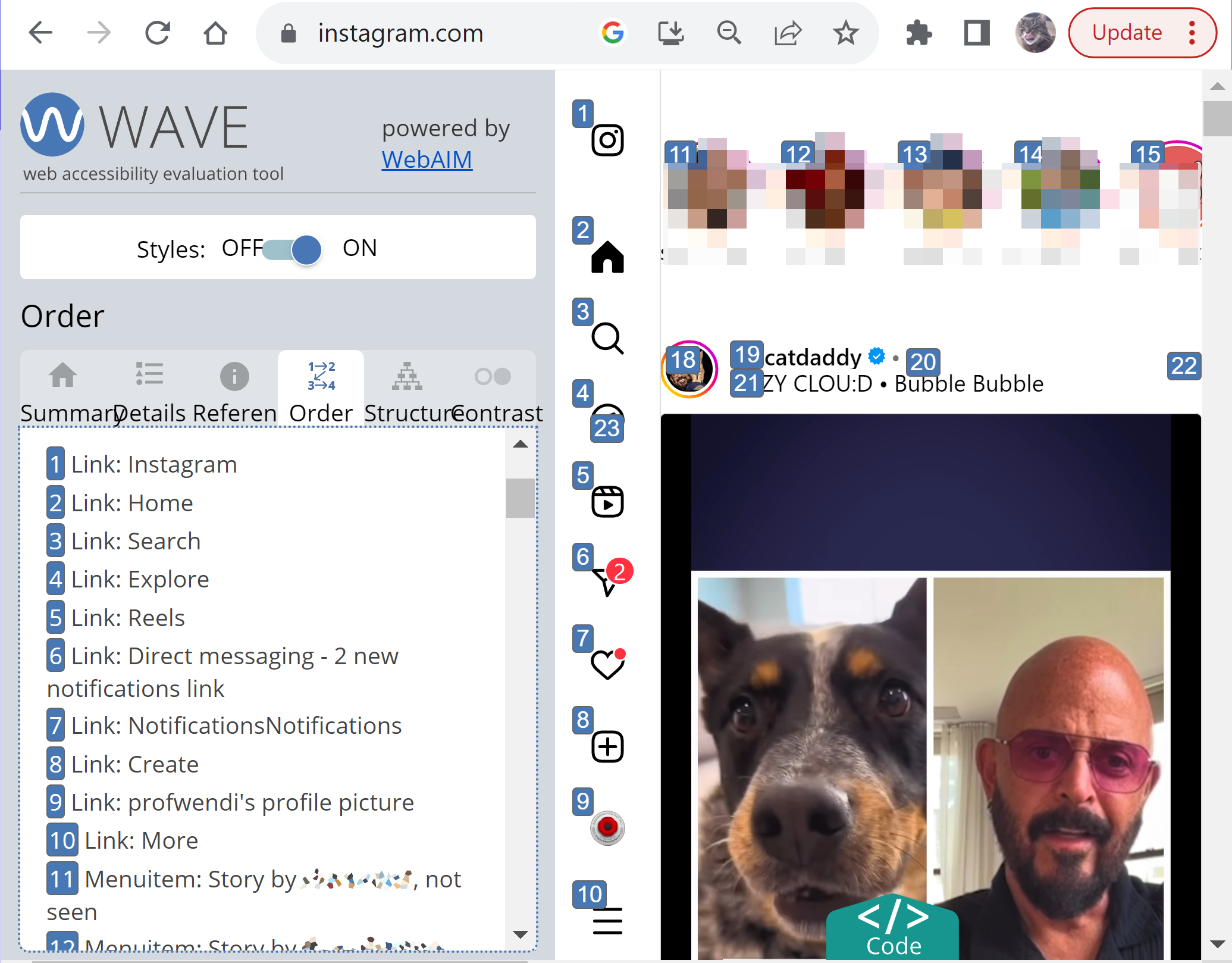This screenshot has height=963, width=1232.
Task: Open the Notifications heart icon
Action: [607, 664]
